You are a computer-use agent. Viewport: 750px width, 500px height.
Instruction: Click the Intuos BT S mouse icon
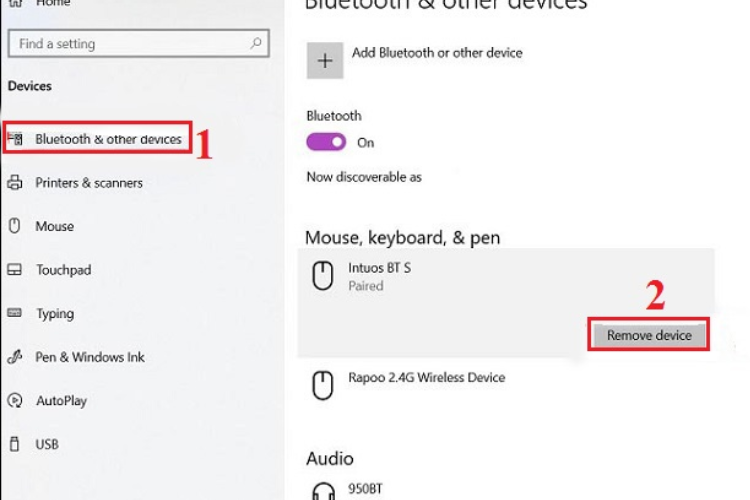(x=323, y=276)
